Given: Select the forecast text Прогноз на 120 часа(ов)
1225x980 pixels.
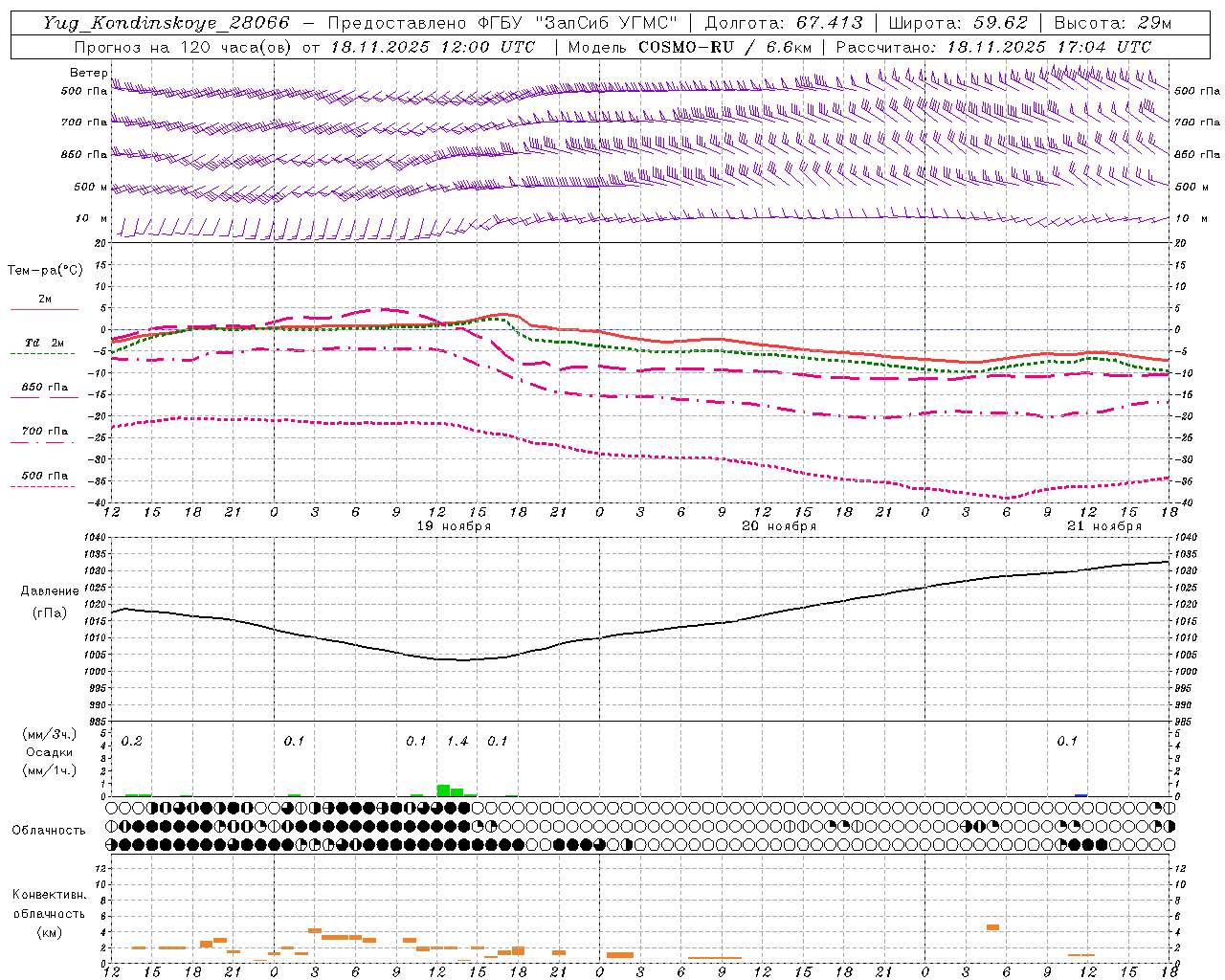Looking at the screenshot, I should tap(184, 47).
